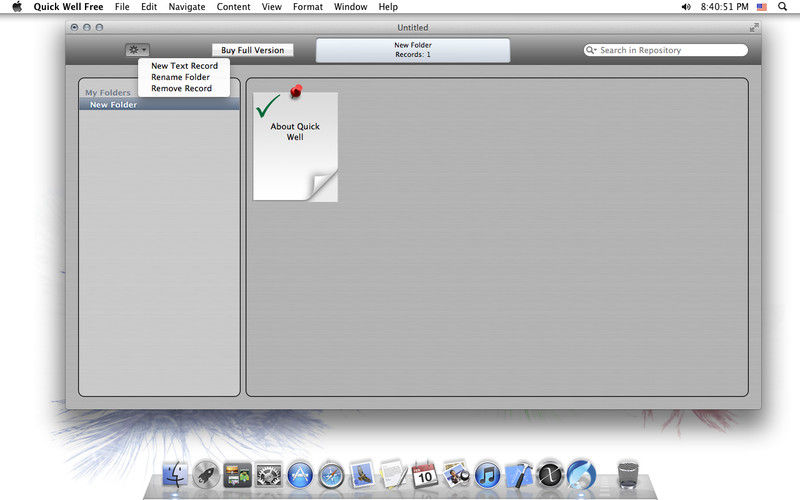Image resolution: width=800 pixels, height=500 pixels.
Task: Open the paper and pen document icon in the Dock
Action: 393,474
